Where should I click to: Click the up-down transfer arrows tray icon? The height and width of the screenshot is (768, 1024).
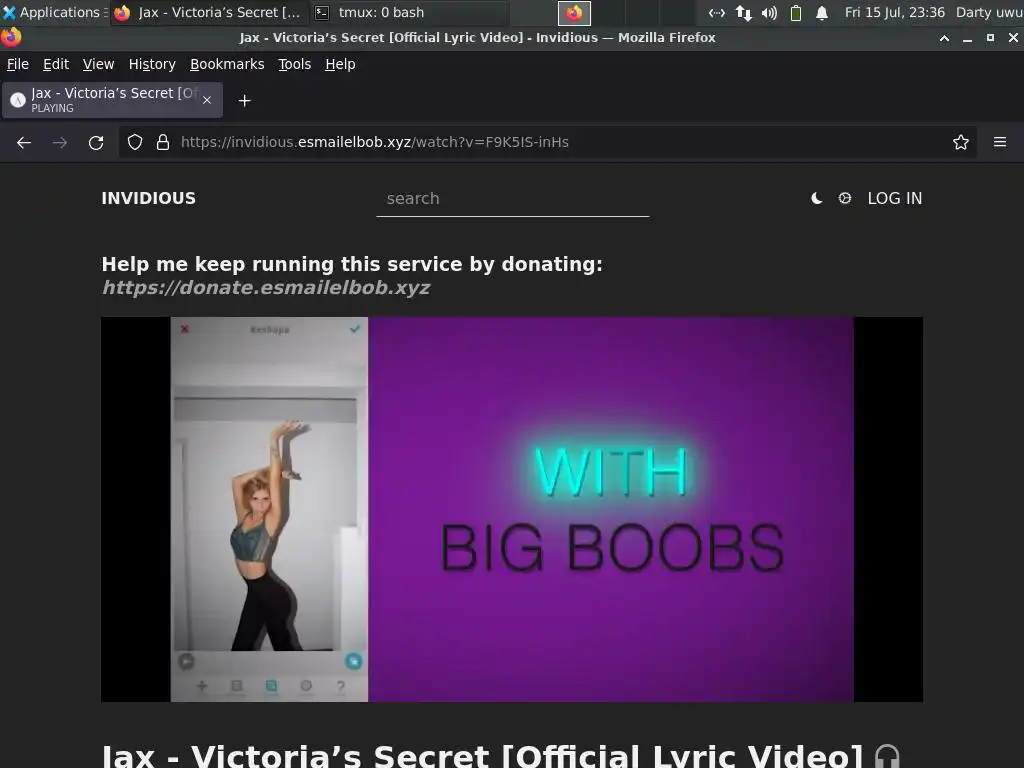pos(743,12)
